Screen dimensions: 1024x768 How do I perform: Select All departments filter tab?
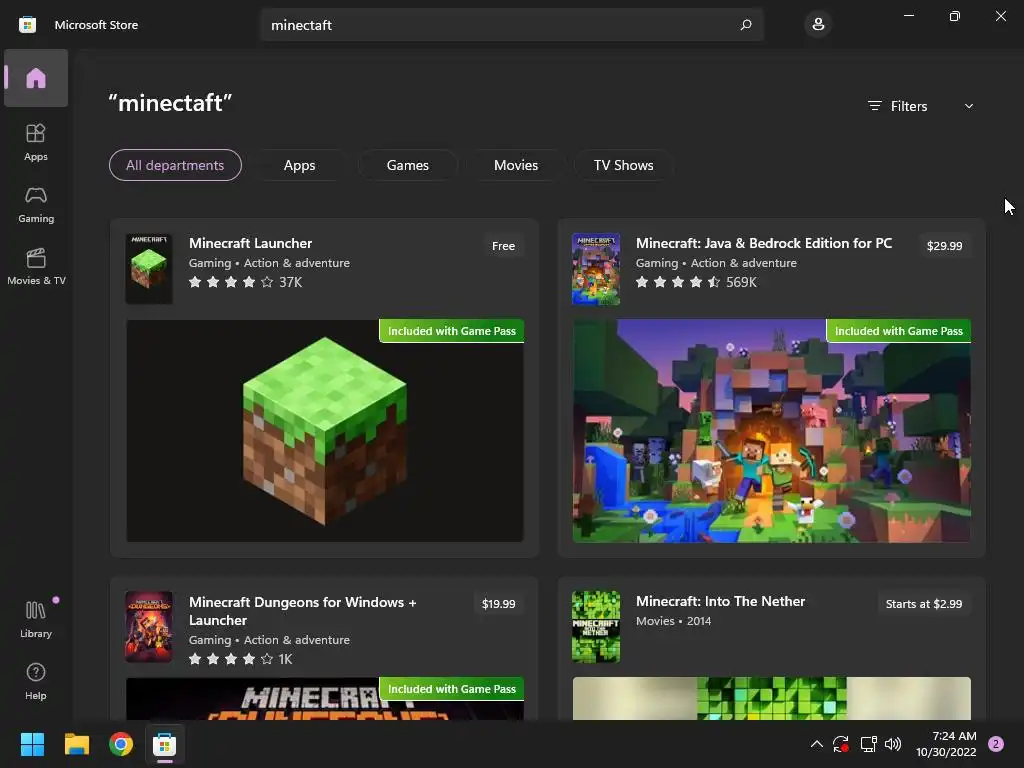(175, 165)
